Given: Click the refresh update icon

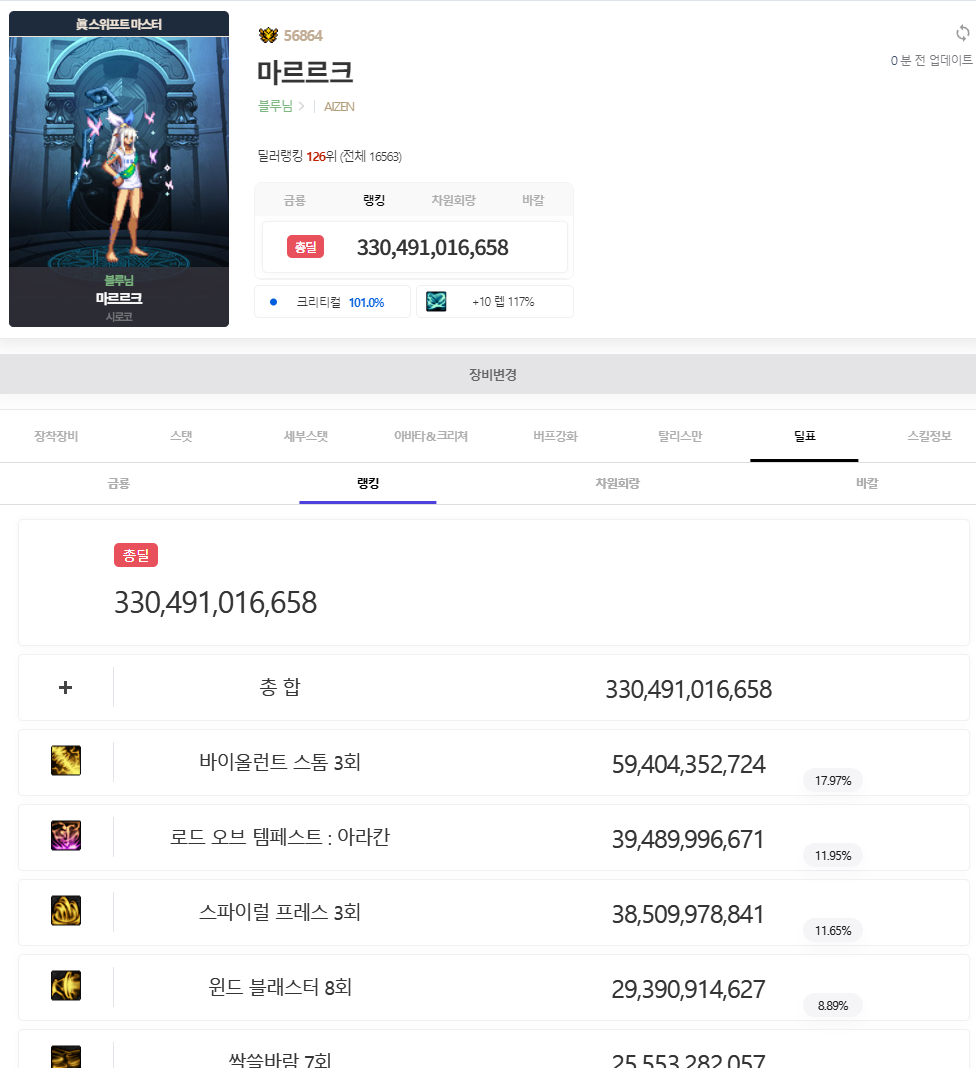Looking at the screenshot, I should 962,33.
